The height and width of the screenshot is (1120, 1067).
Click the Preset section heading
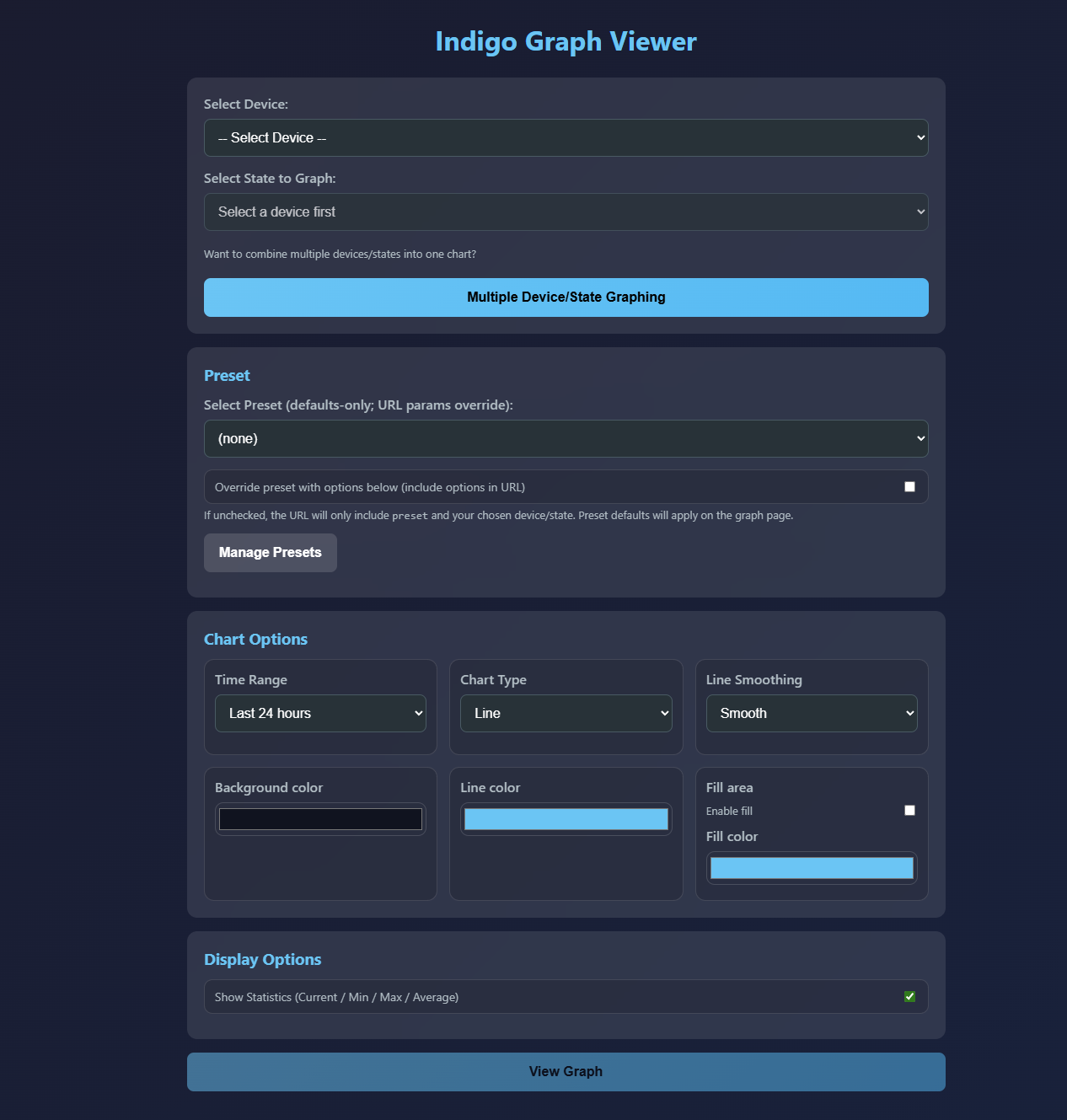pos(227,375)
